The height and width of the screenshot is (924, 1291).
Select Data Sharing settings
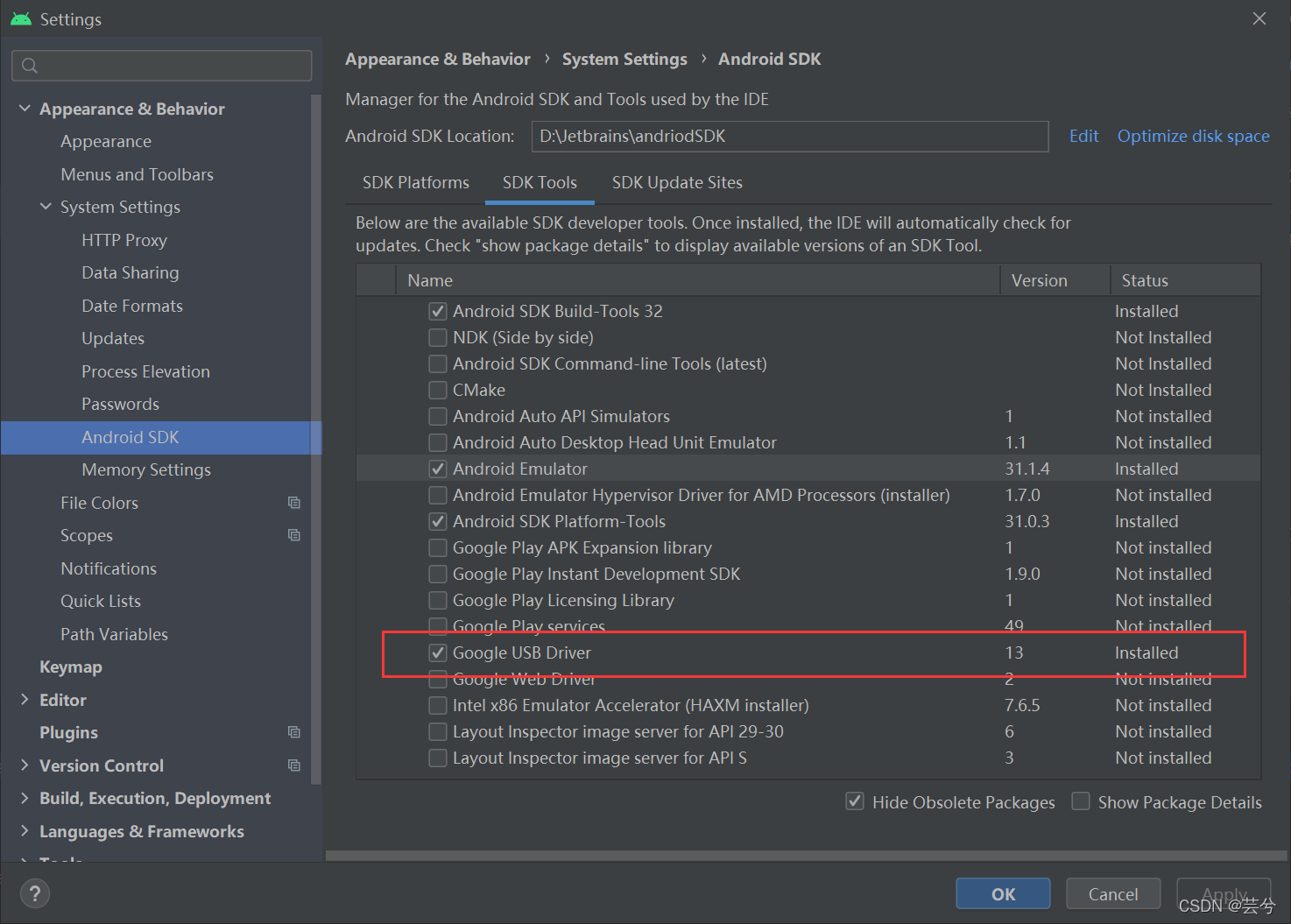pos(130,272)
